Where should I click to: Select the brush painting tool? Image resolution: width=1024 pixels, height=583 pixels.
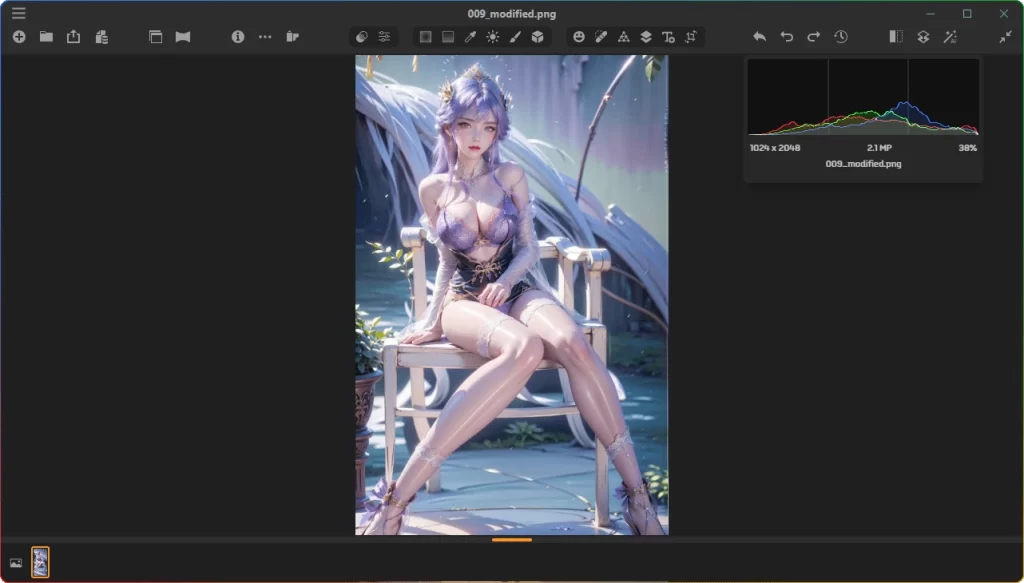coord(515,37)
